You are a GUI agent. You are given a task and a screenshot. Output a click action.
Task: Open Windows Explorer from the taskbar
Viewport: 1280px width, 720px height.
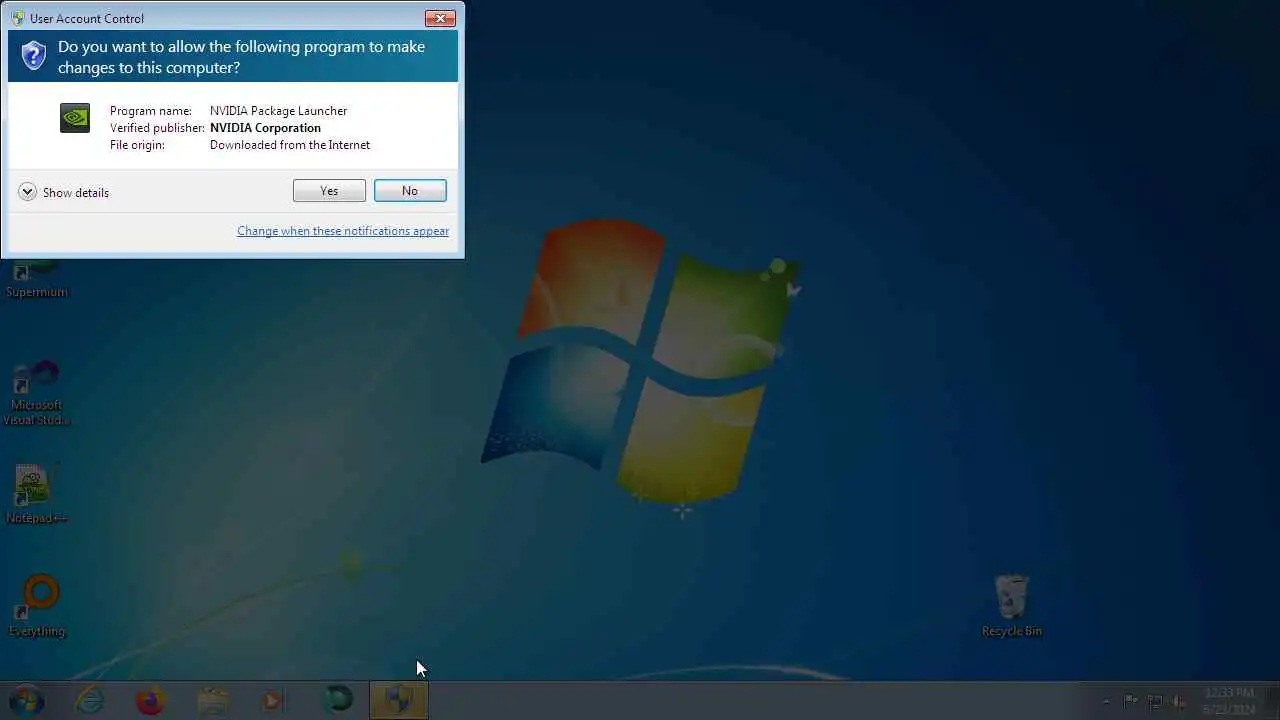[212, 700]
